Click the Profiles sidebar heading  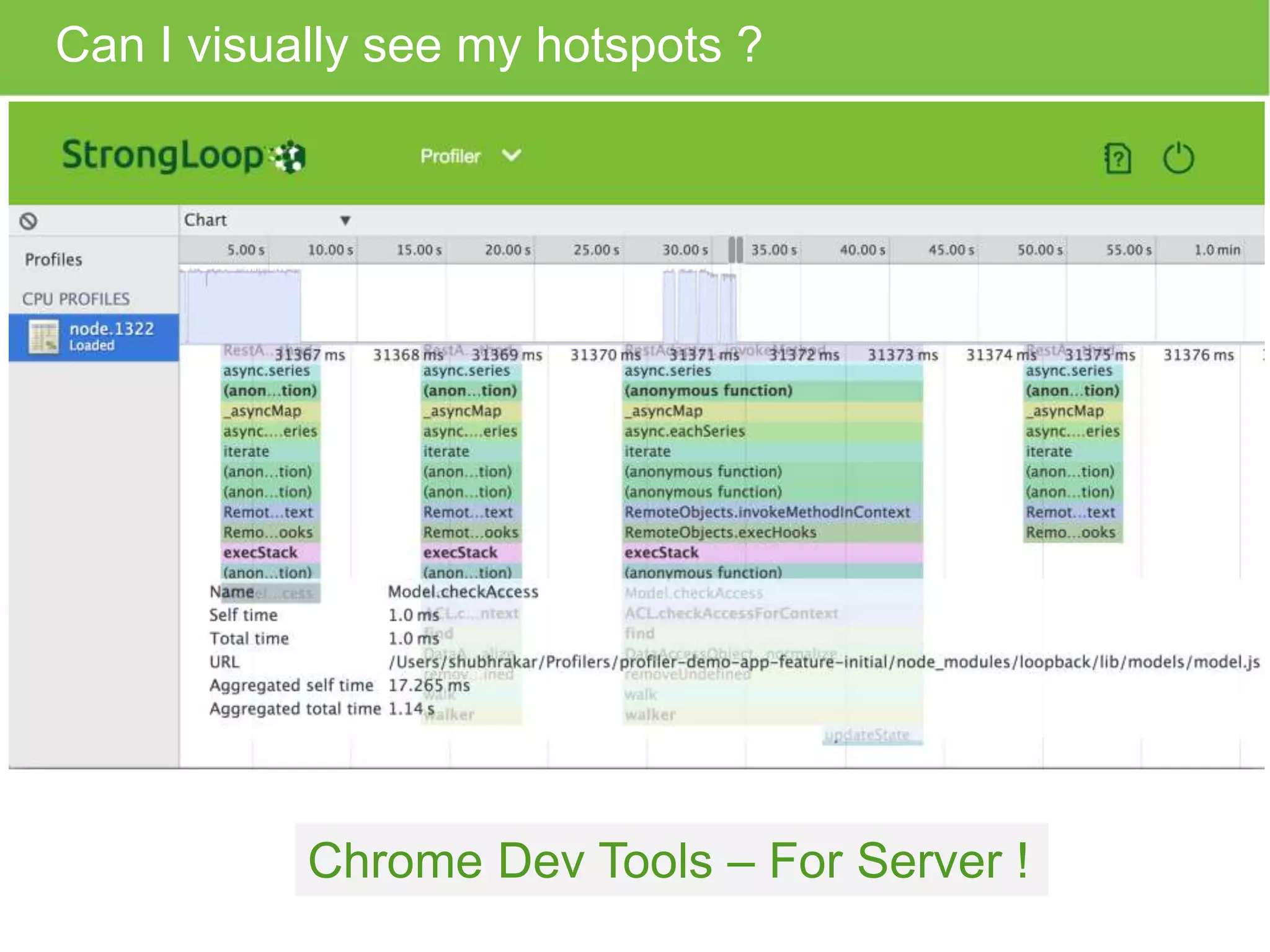point(53,260)
